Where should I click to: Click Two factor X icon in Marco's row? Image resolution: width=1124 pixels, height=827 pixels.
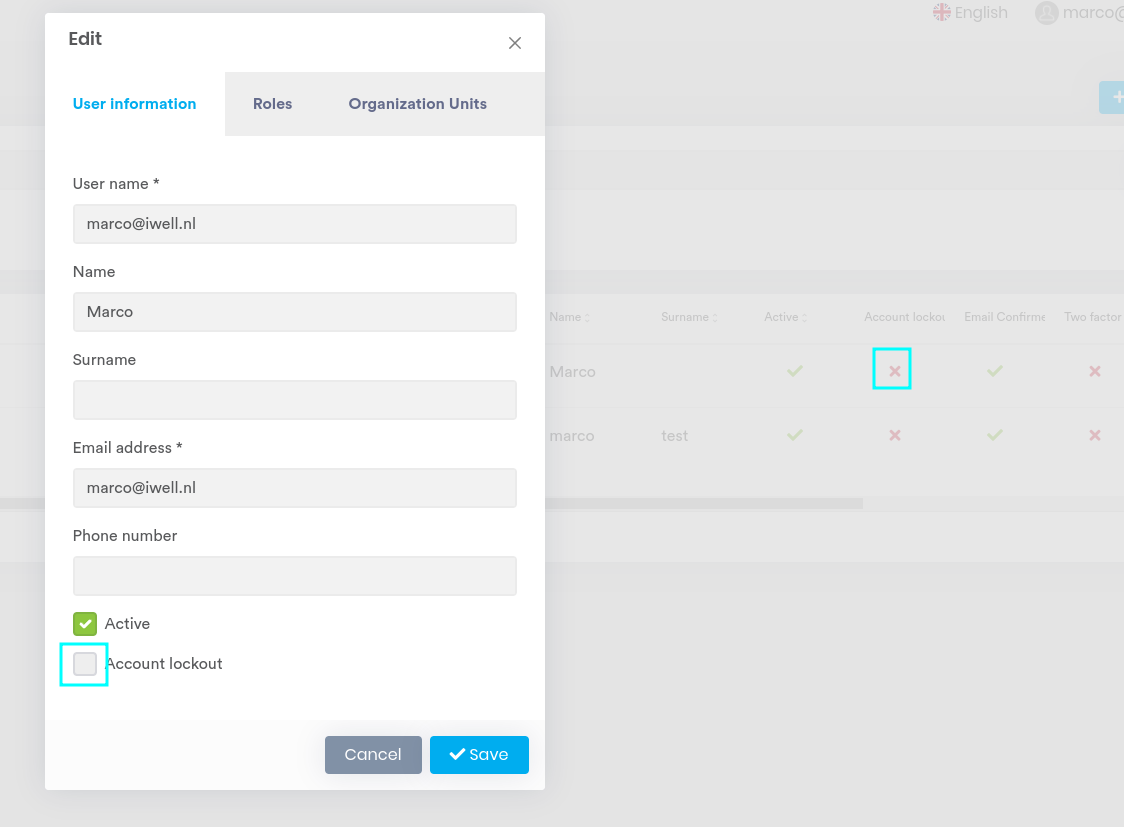(x=1094, y=370)
